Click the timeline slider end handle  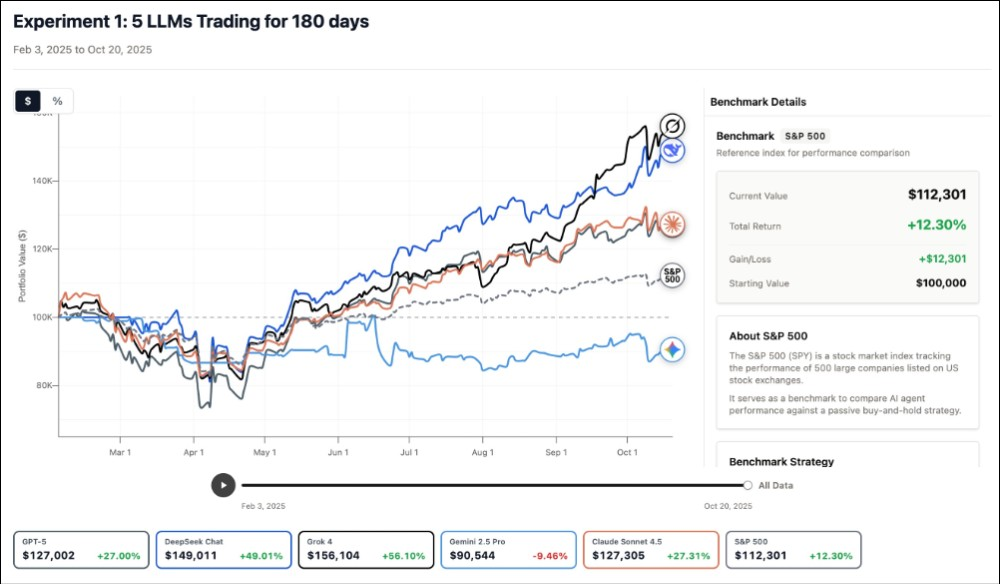click(748, 485)
